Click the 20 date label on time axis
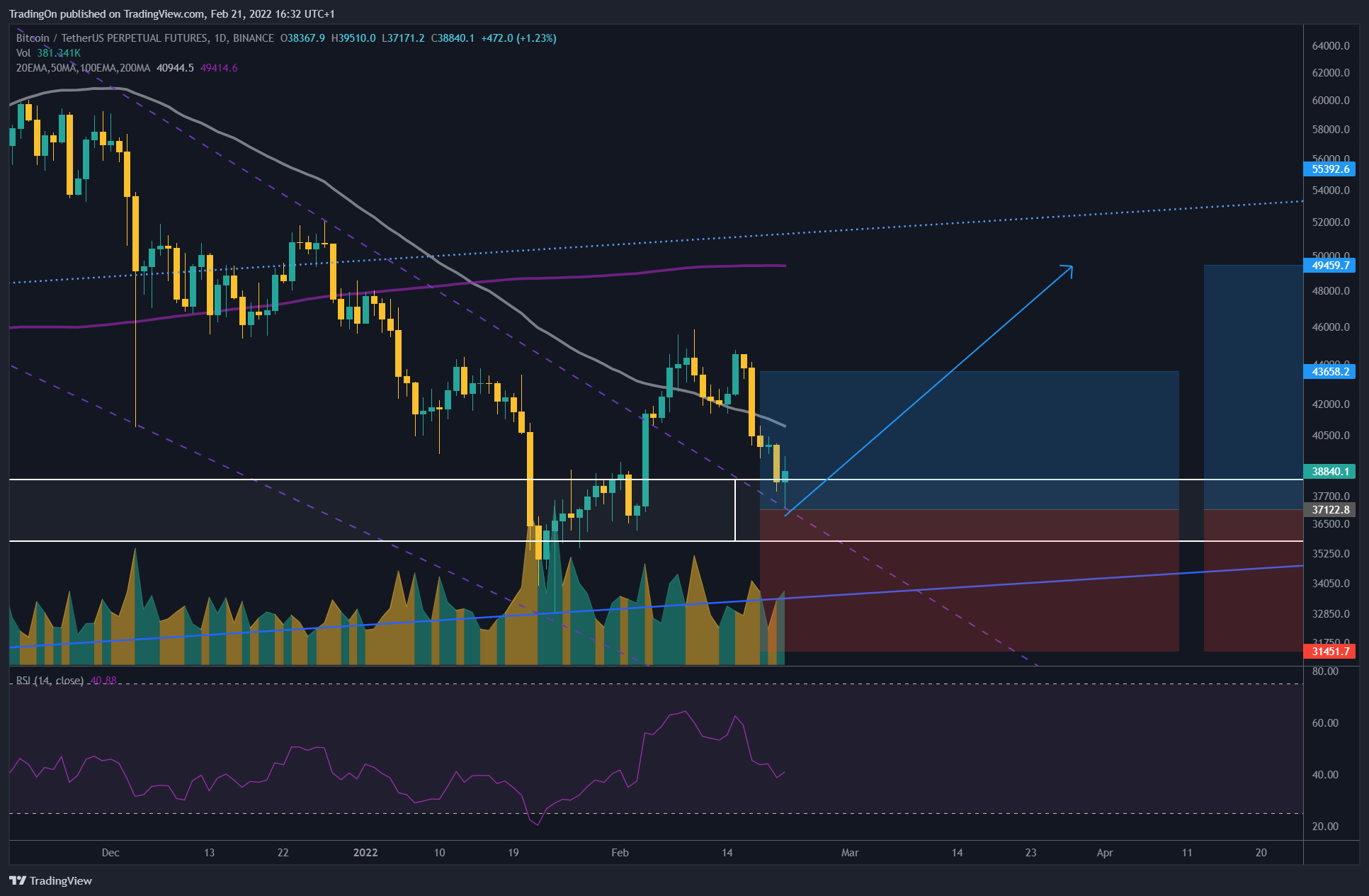 point(1261,852)
